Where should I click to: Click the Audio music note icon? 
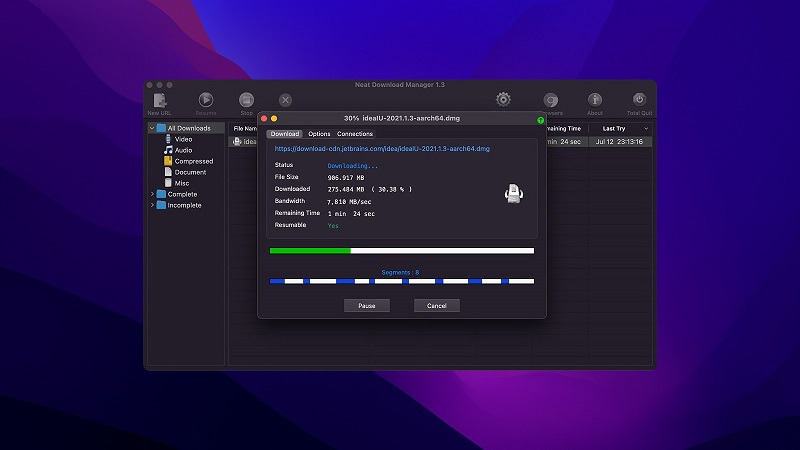coord(168,150)
